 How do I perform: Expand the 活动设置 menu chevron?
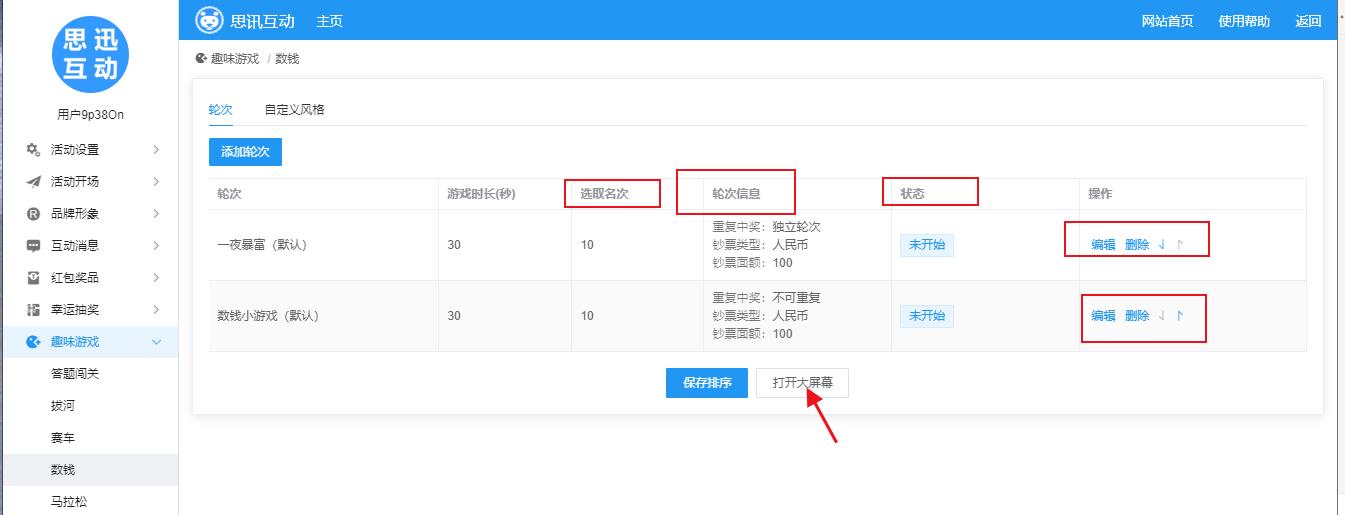point(156,150)
